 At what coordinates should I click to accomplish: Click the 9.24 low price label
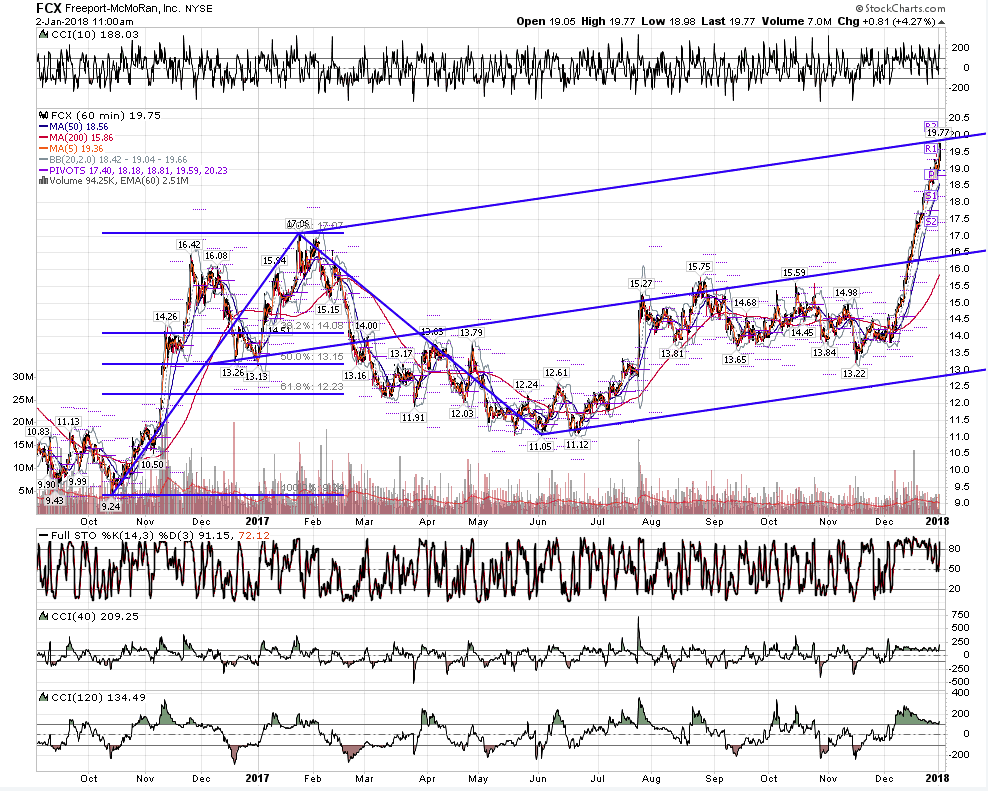110,506
